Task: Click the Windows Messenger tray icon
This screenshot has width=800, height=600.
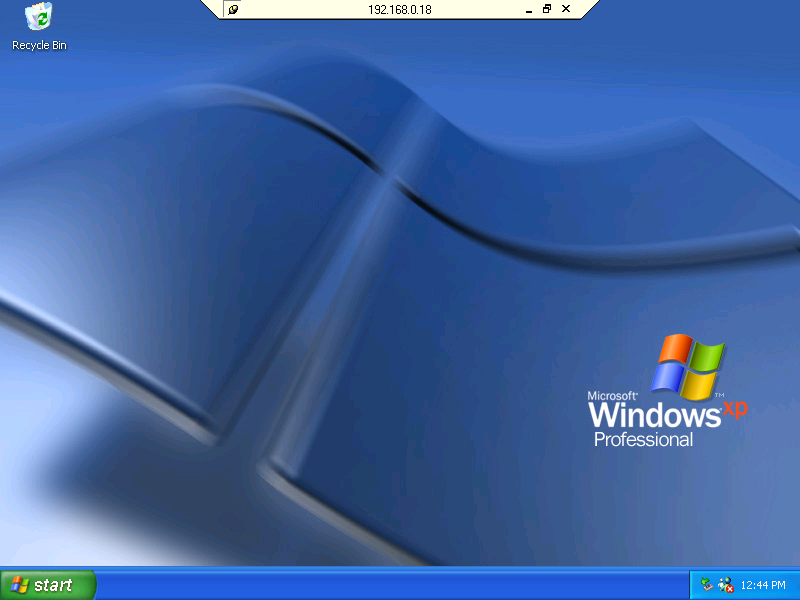Action: pos(726,585)
